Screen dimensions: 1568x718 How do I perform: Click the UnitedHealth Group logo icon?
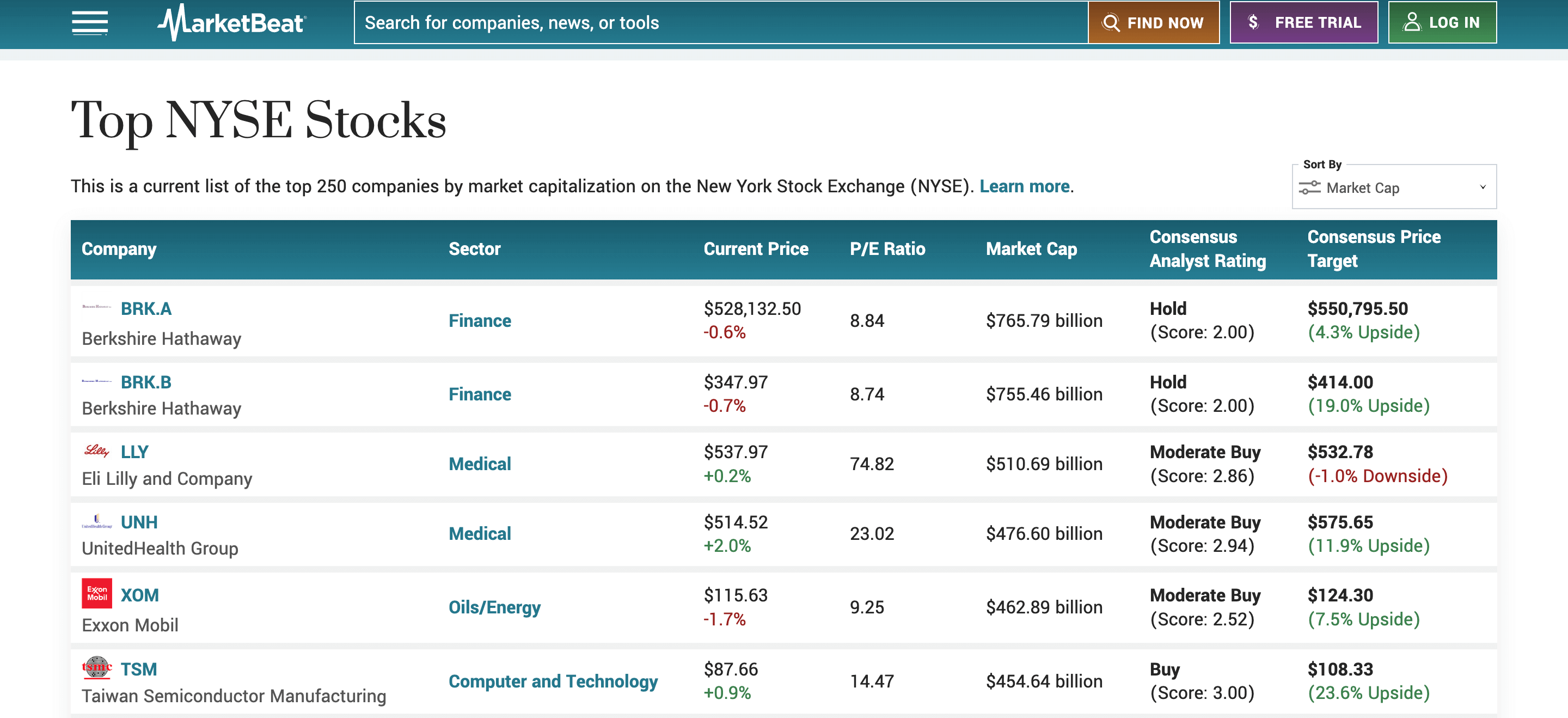pos(97,521)
